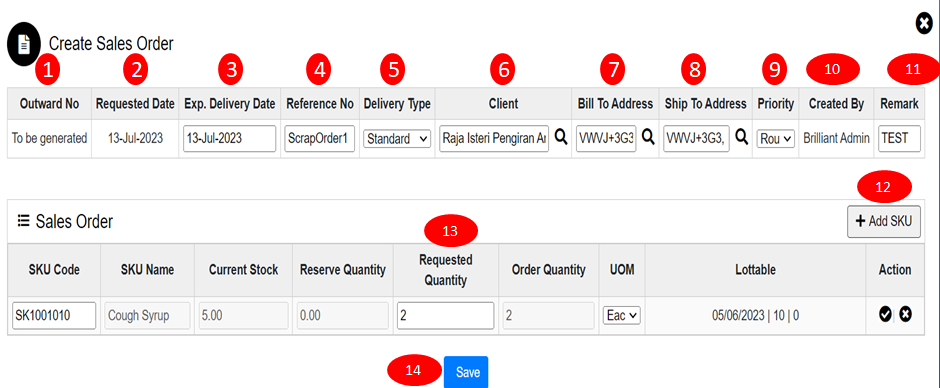
Task: Open Bill To Address search lookup
Action: coord(648,137)
